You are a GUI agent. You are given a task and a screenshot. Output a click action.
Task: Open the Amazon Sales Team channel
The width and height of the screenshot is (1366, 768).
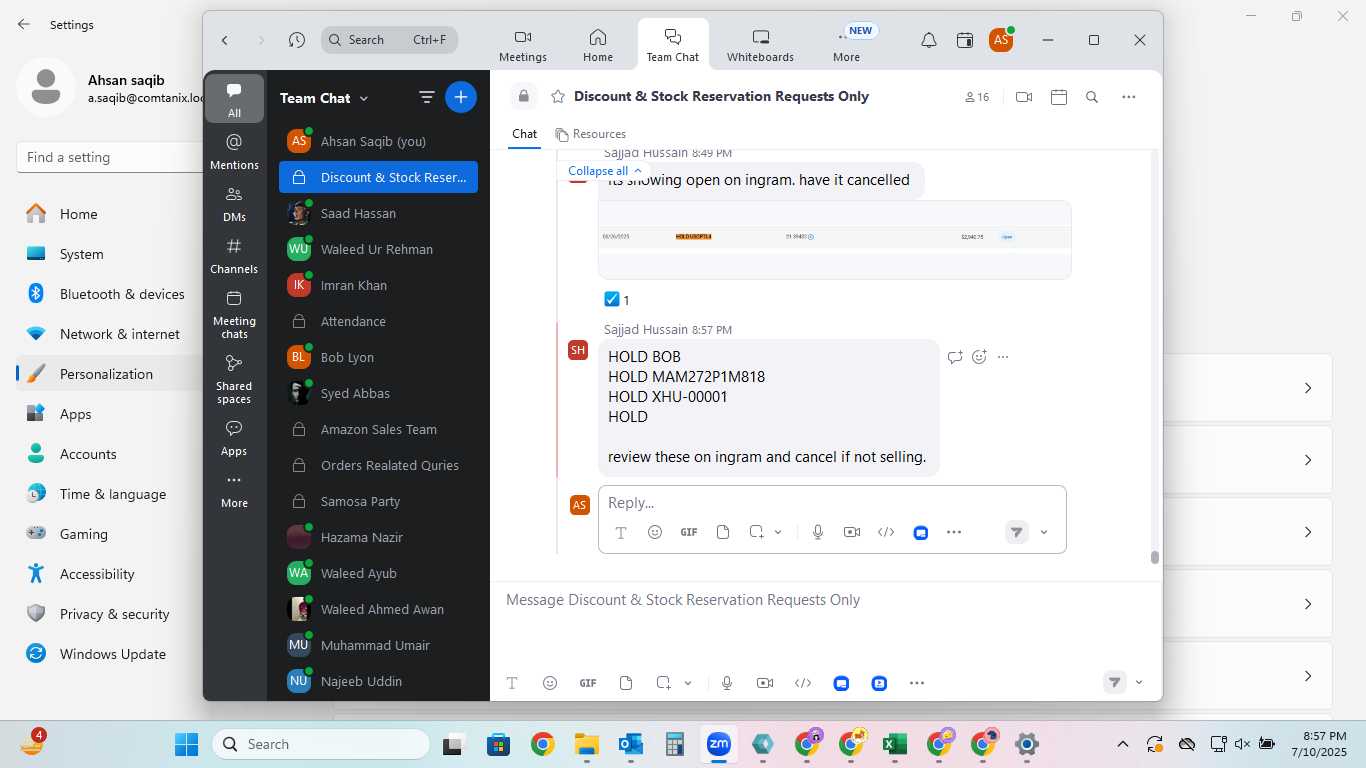[378, 429]
